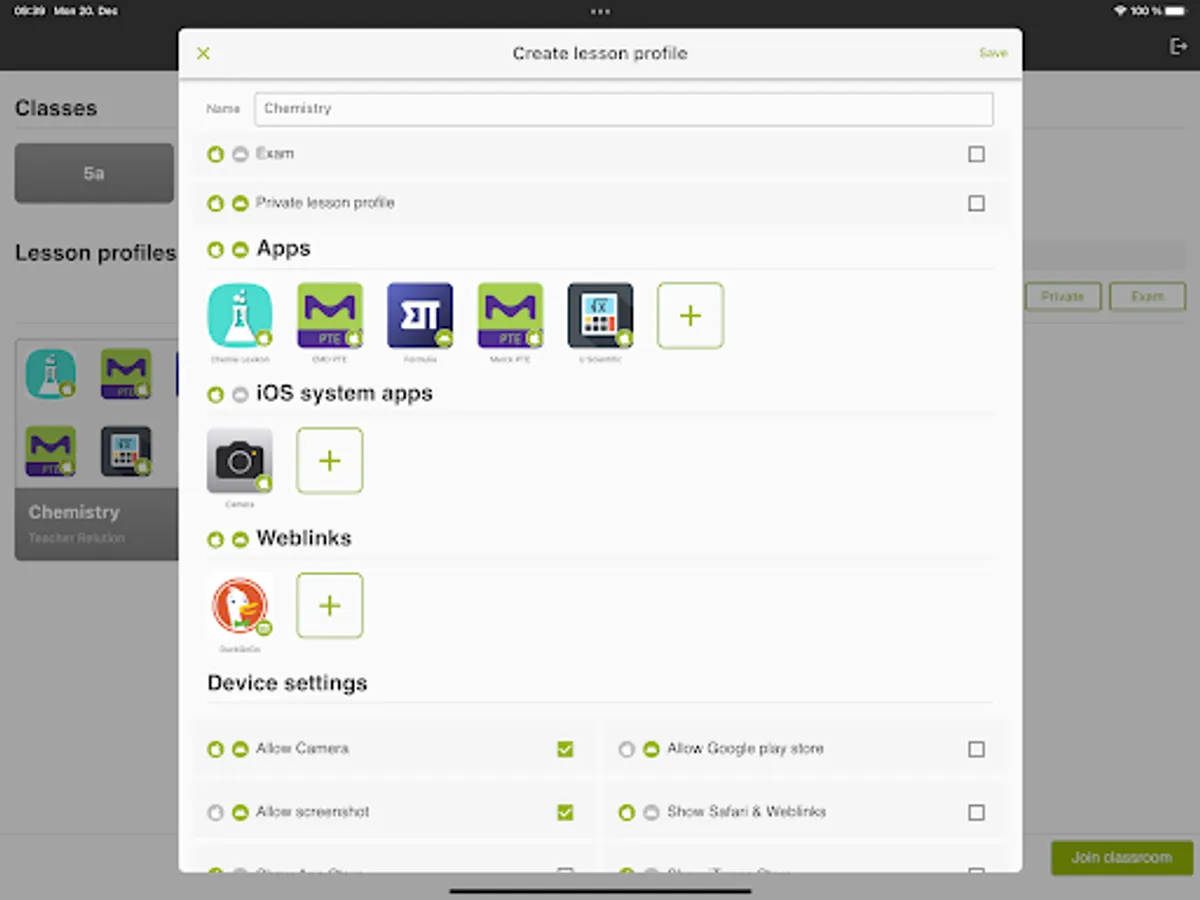Open the Chemie Lexikon flask app
The width and height of the screenshot is (1200, 900).
[x=240, y=316]
